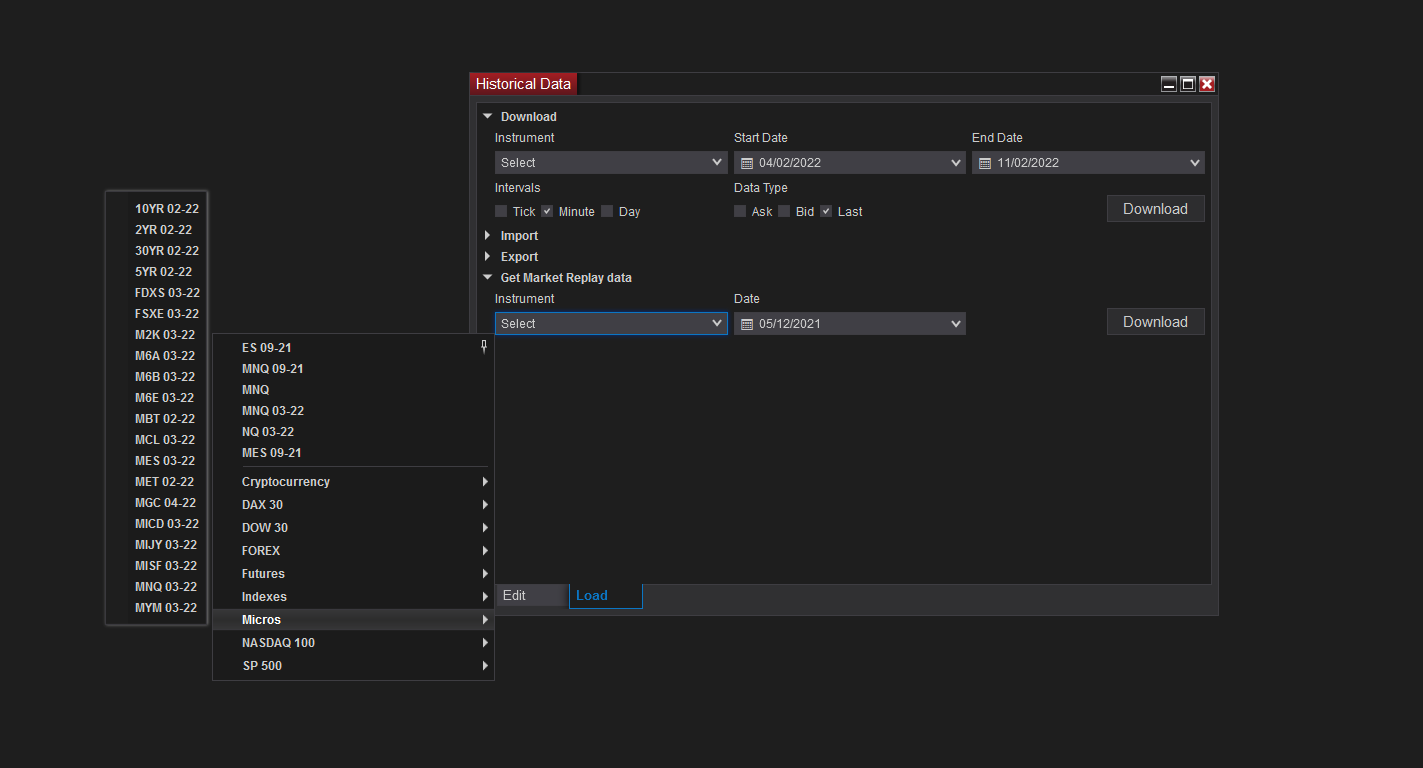Close the Historical Data window
The height and width of the screenshot is (768, 1423).
click(x=1207, y=84)
